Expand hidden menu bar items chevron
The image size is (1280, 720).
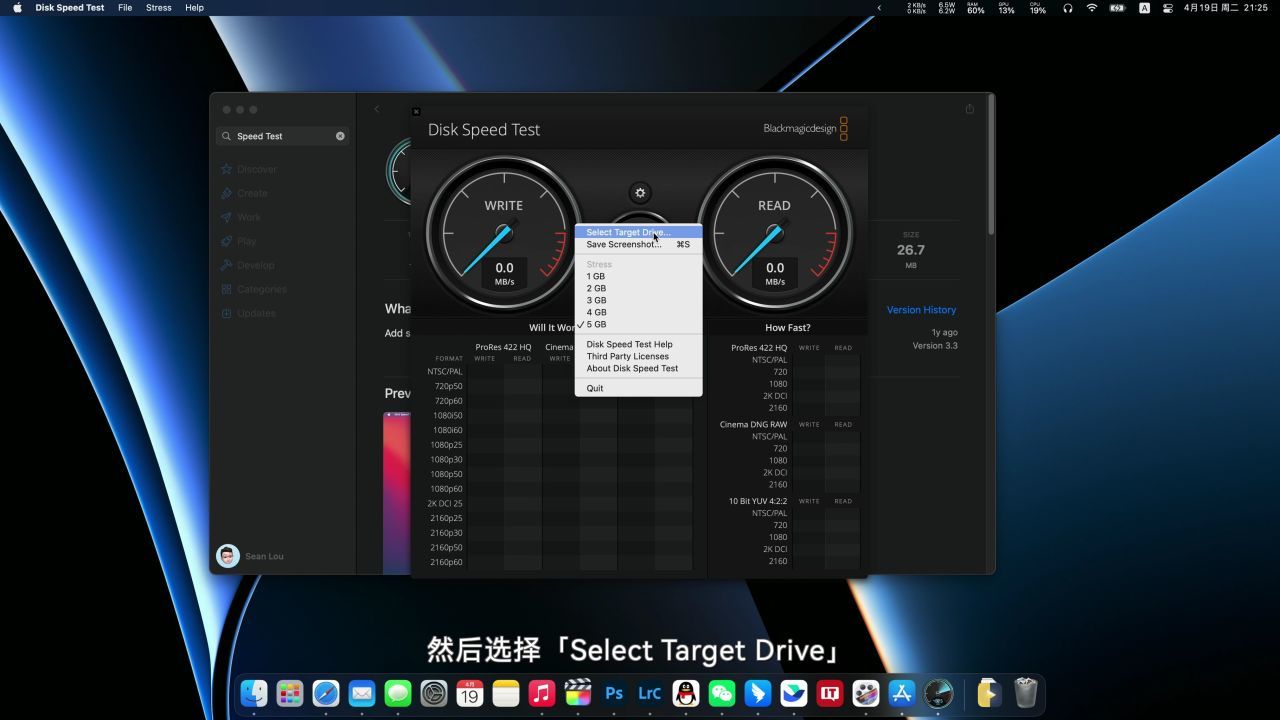click(880, 8)
